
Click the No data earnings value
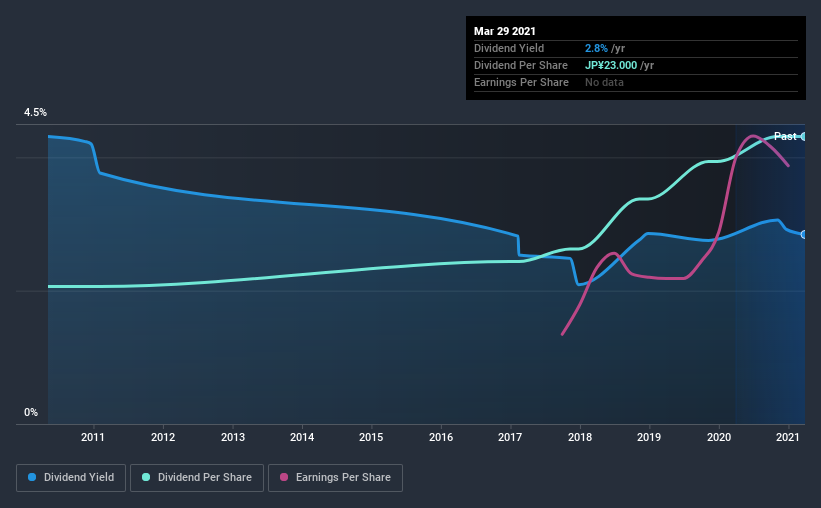pos(604,82)
